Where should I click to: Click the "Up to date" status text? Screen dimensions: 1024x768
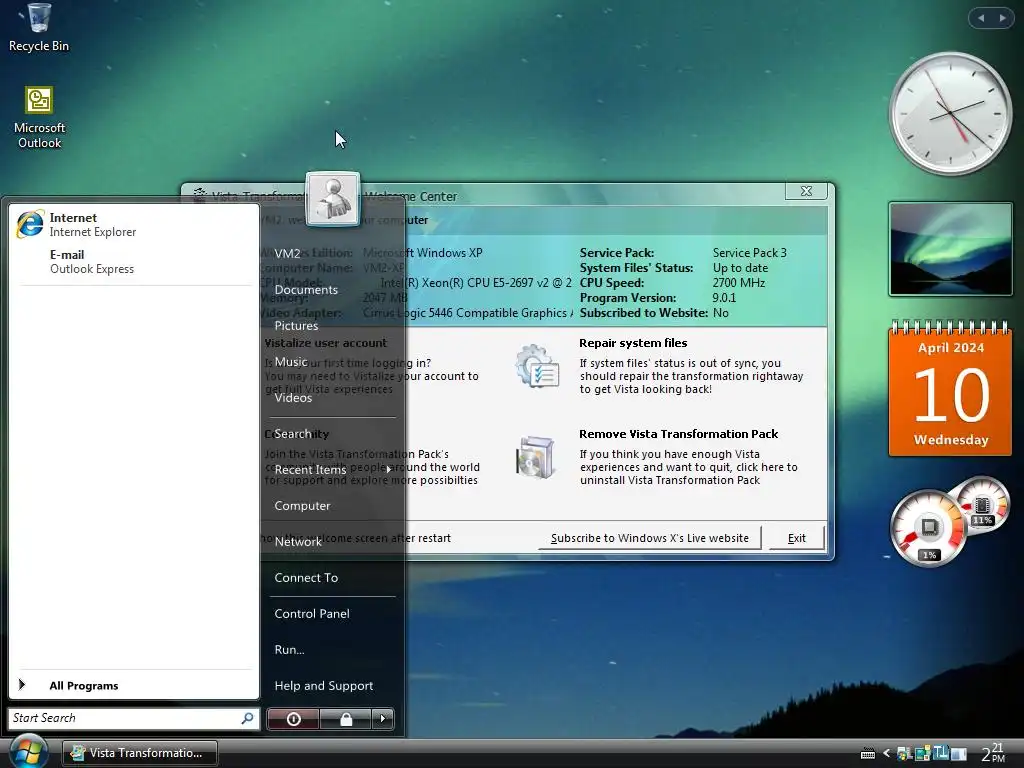740,268
